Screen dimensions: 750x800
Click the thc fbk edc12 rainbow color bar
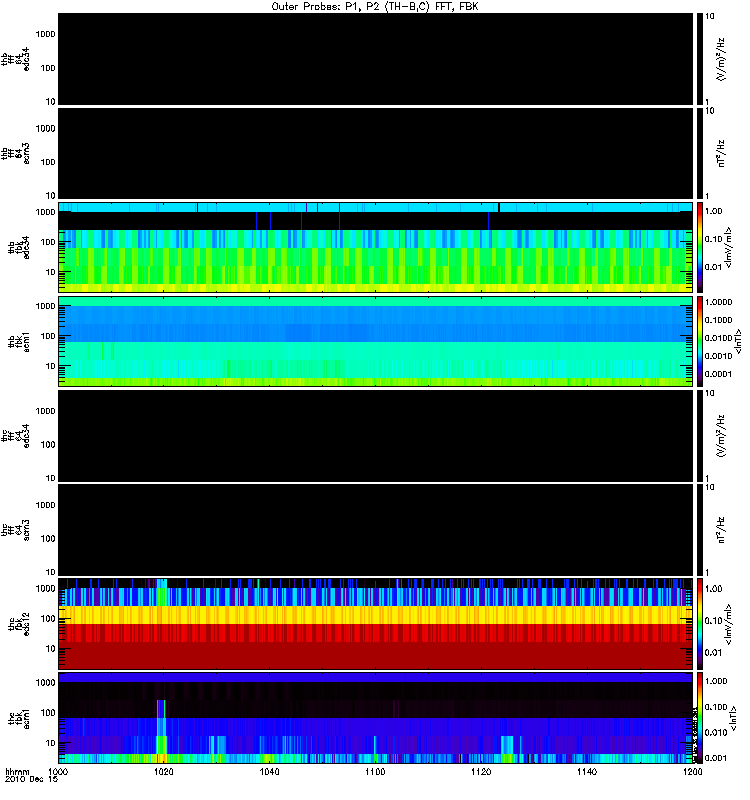[700, 623]
